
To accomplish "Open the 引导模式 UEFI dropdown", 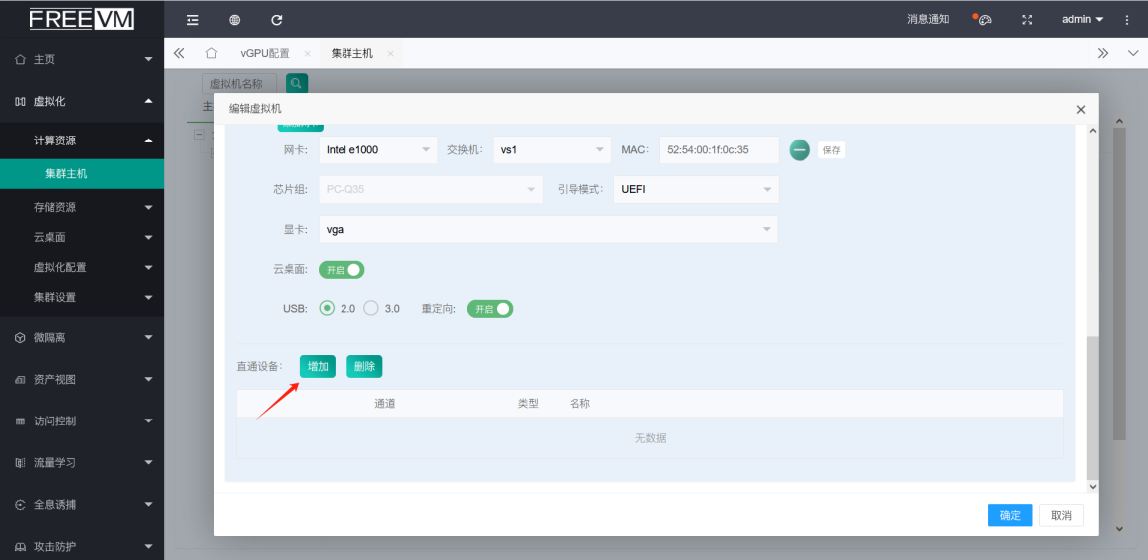I will 697,189.
